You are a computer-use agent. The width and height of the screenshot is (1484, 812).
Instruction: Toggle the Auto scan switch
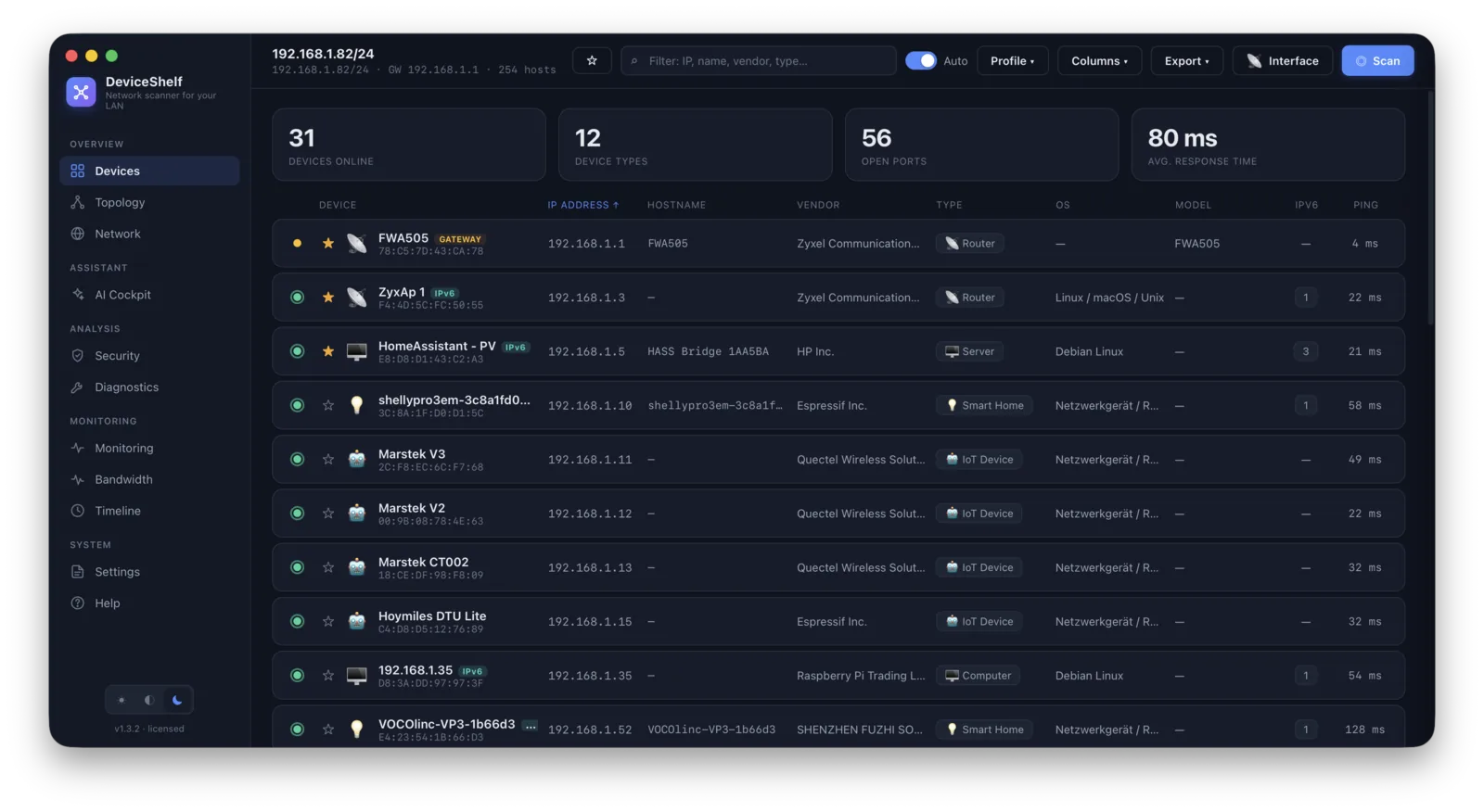[921, 61]
